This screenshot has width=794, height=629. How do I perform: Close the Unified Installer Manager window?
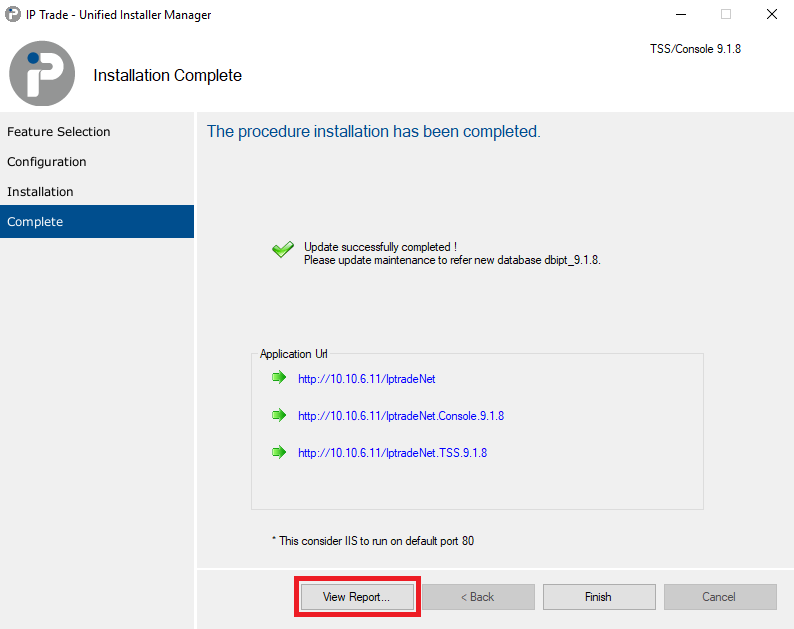pos(772,14)
